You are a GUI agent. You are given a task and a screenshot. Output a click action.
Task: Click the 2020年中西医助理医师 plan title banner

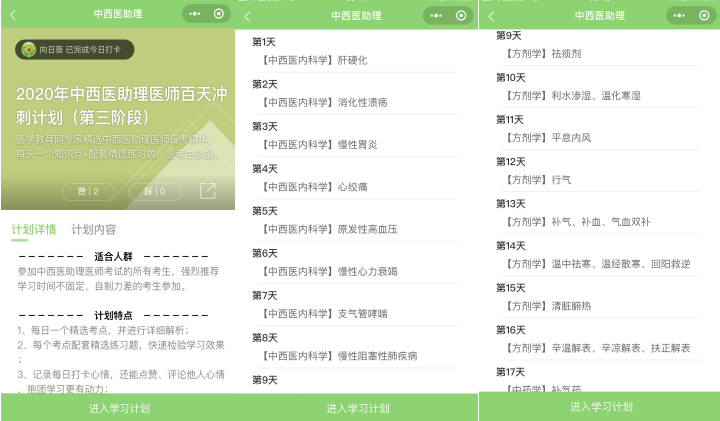pyautogui.click(x=117, y=105)
